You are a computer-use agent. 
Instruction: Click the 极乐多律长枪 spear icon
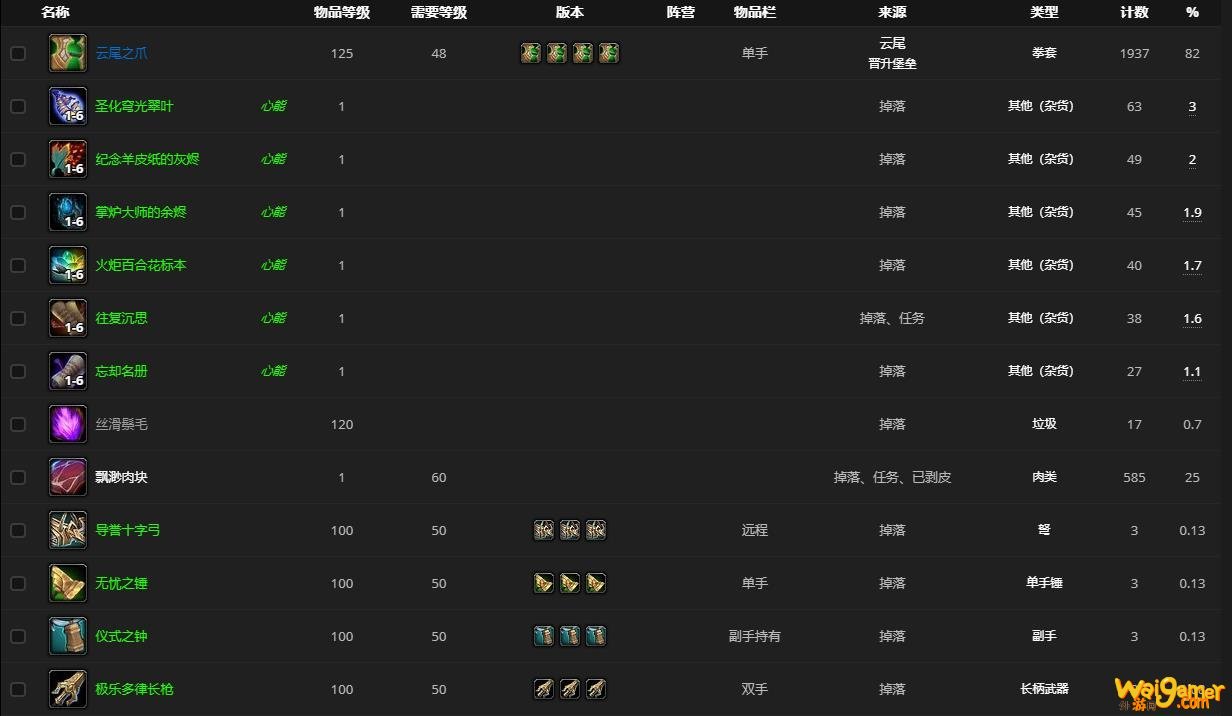click(68, 689)
